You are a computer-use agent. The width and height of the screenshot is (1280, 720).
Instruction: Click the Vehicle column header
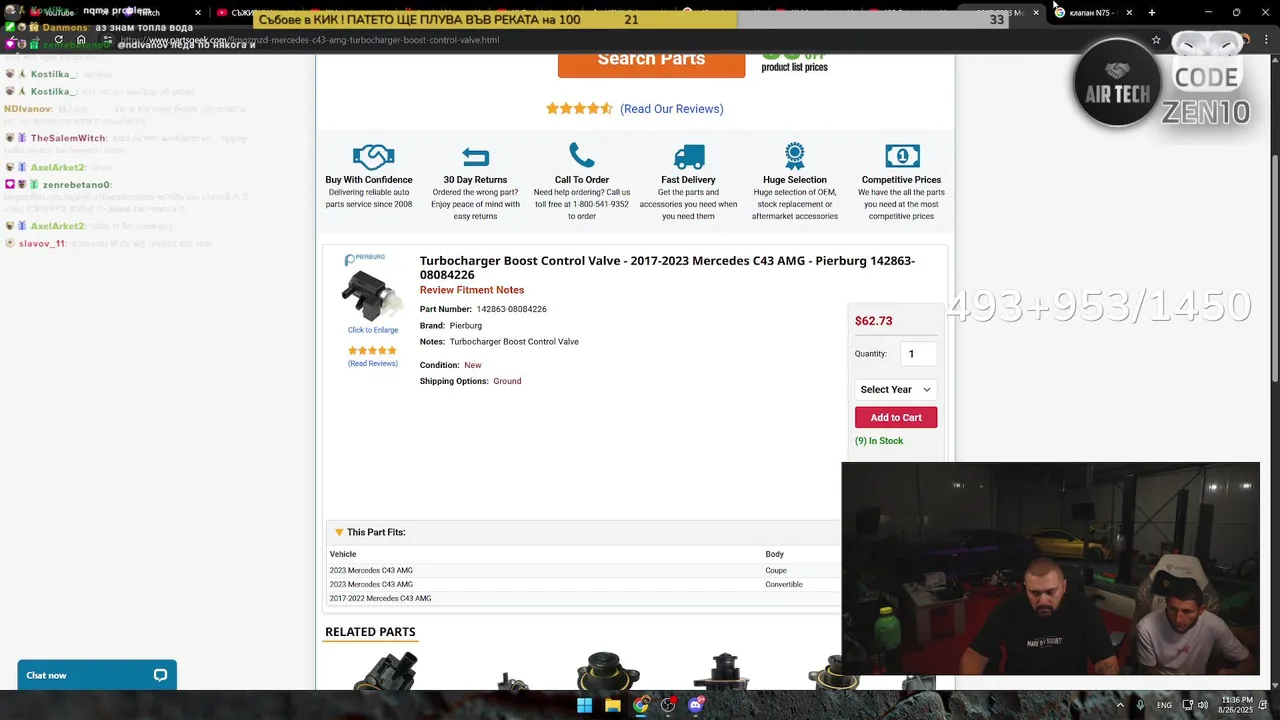pyautogui.click(x=343, y=554)
